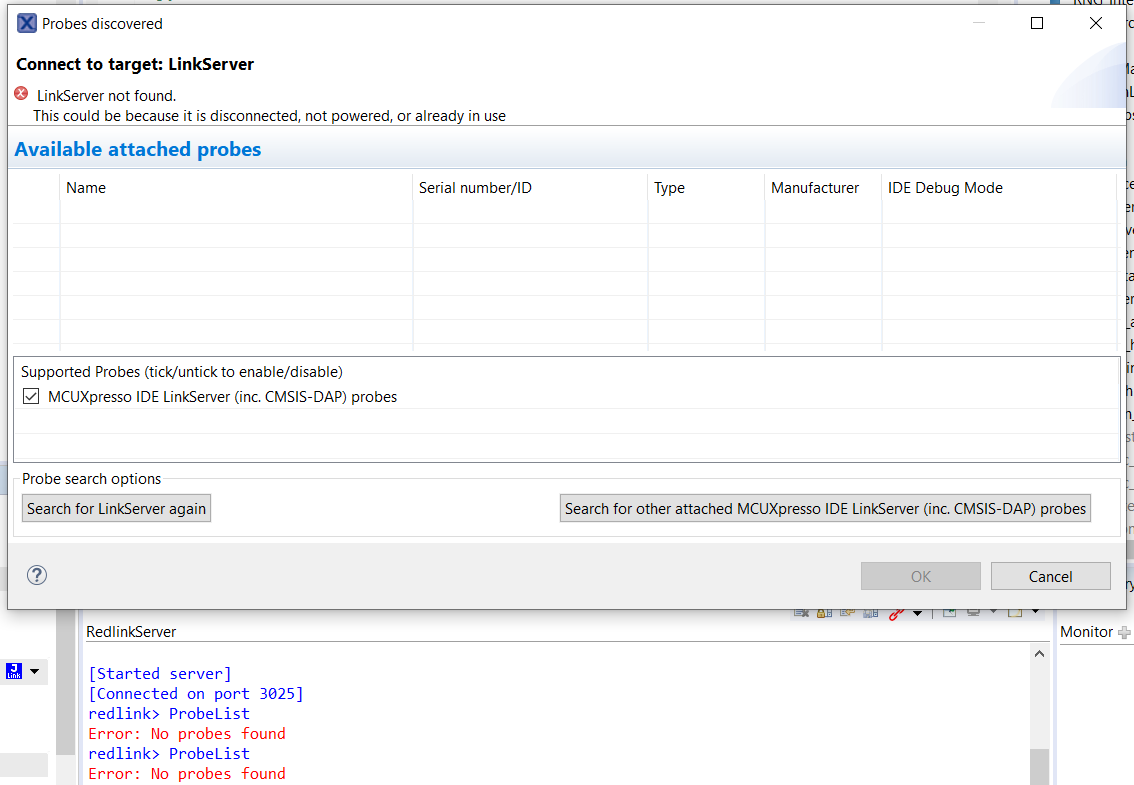The height and width of the screenshot is (785, 1134).
Task: Click the Serial number/ID column header
Action: pyautogui.click(x=475, y=188)
